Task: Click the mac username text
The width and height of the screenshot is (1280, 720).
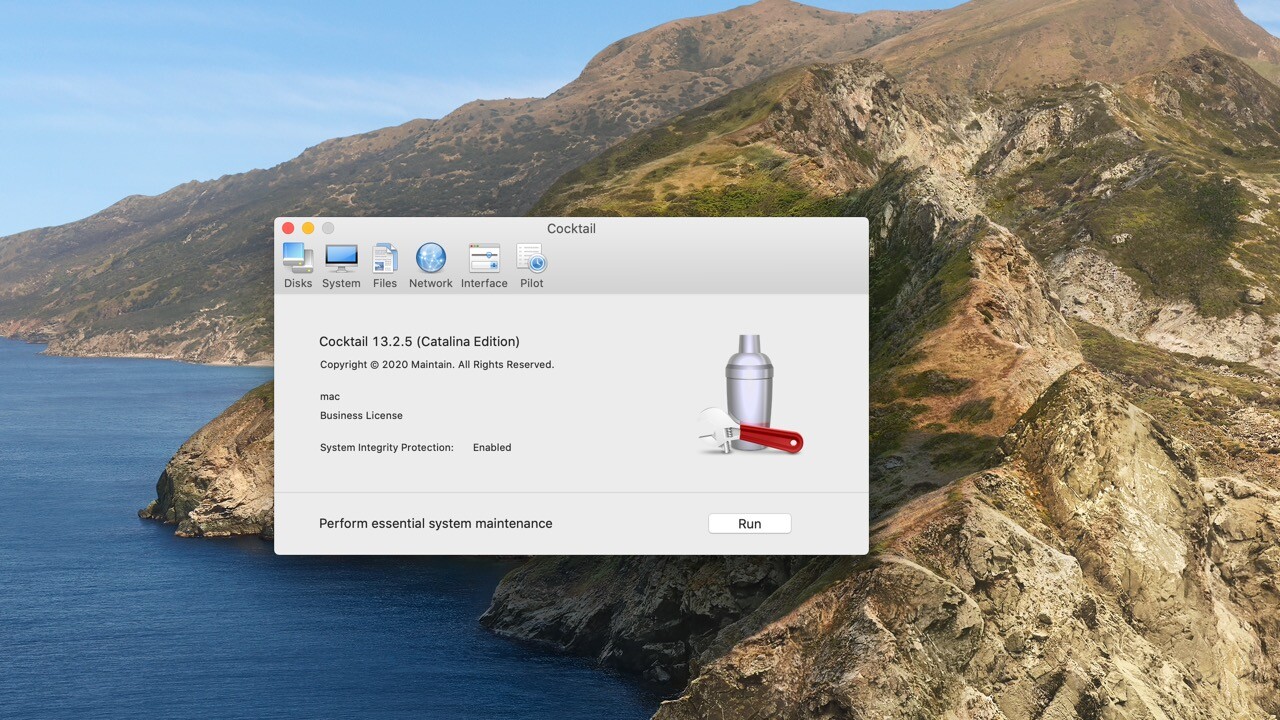Action: point(330,397)
